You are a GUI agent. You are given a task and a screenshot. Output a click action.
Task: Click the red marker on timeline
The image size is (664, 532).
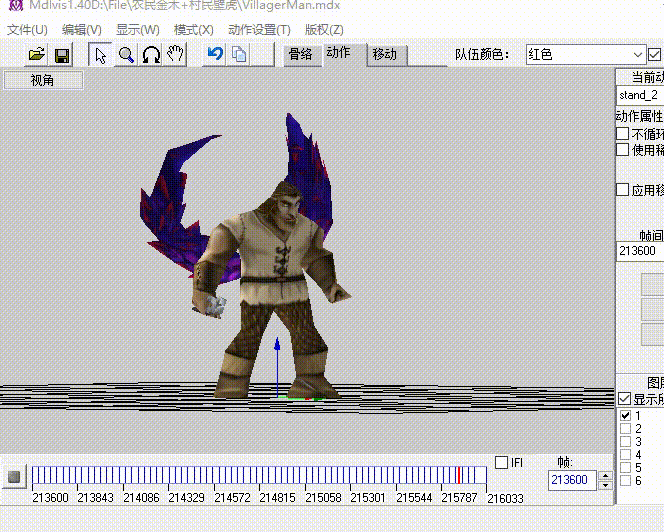pyautogui.click(x=459, y=475)
